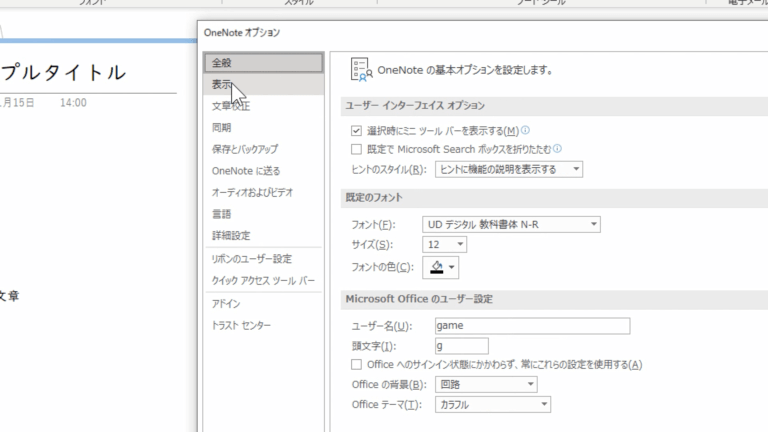Open the 詳細設定 options category
Viewport: 768px width, 432px height.
point(264,235)
